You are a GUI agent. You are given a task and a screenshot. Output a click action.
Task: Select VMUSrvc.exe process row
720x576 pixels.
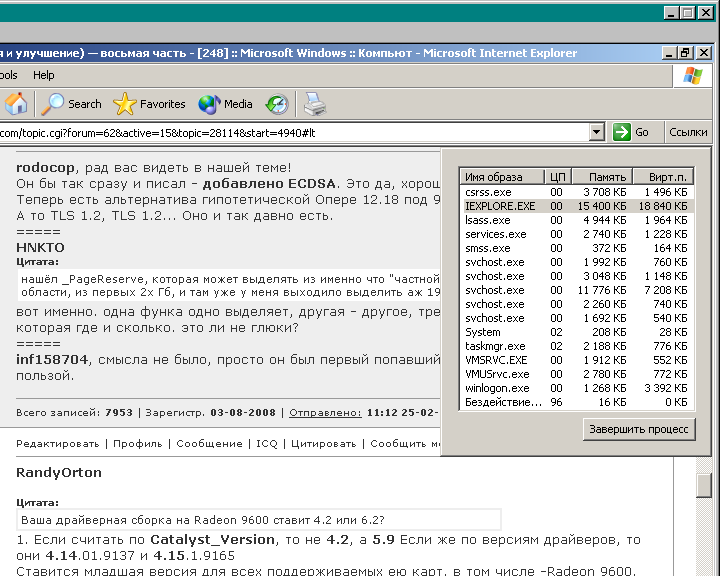(576, 374)
